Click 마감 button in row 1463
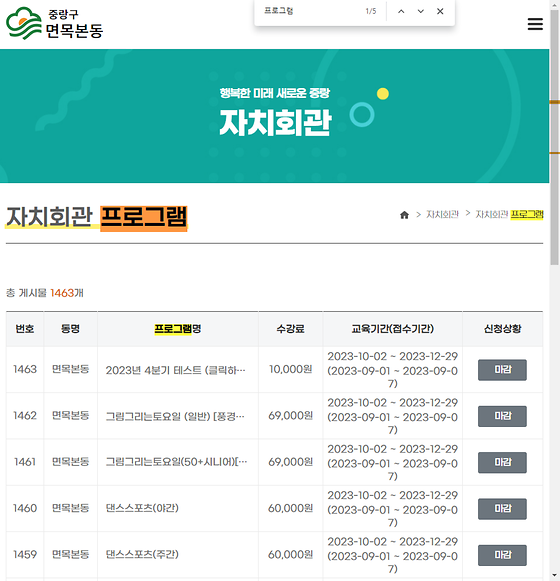Image resolution: width=560 pixels, height=581 pixels. click(502, 370)
